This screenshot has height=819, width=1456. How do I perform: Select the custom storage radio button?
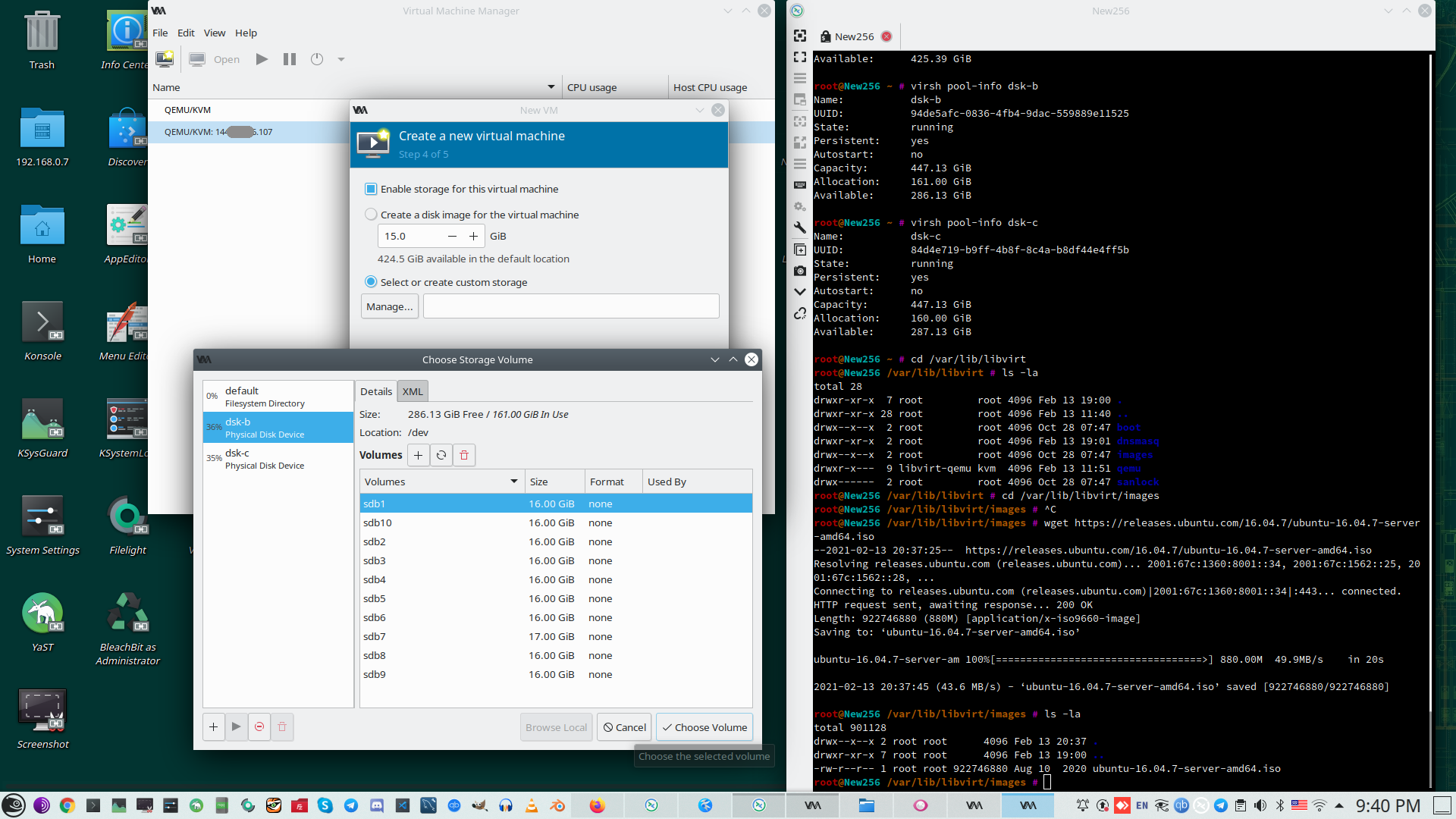click(x=371, y=282)
